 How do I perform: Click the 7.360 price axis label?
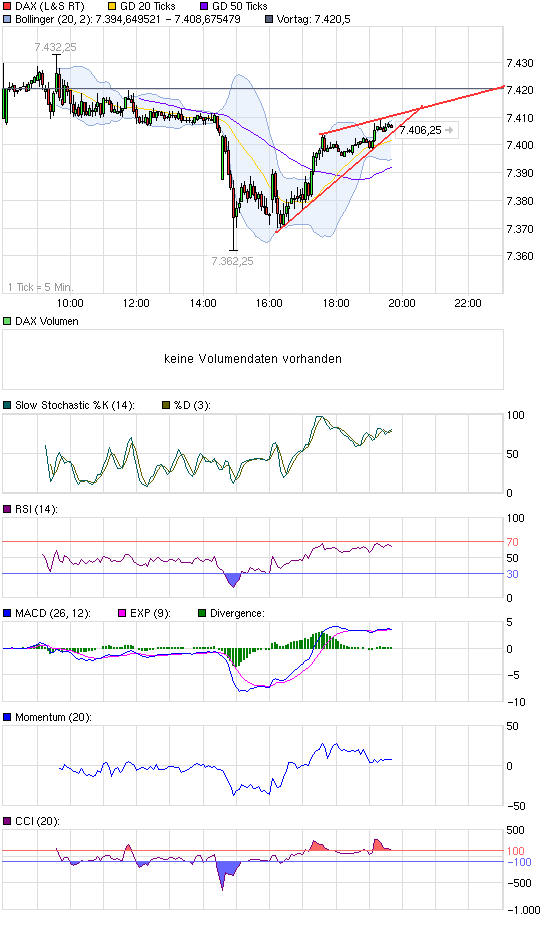point(519,256)
